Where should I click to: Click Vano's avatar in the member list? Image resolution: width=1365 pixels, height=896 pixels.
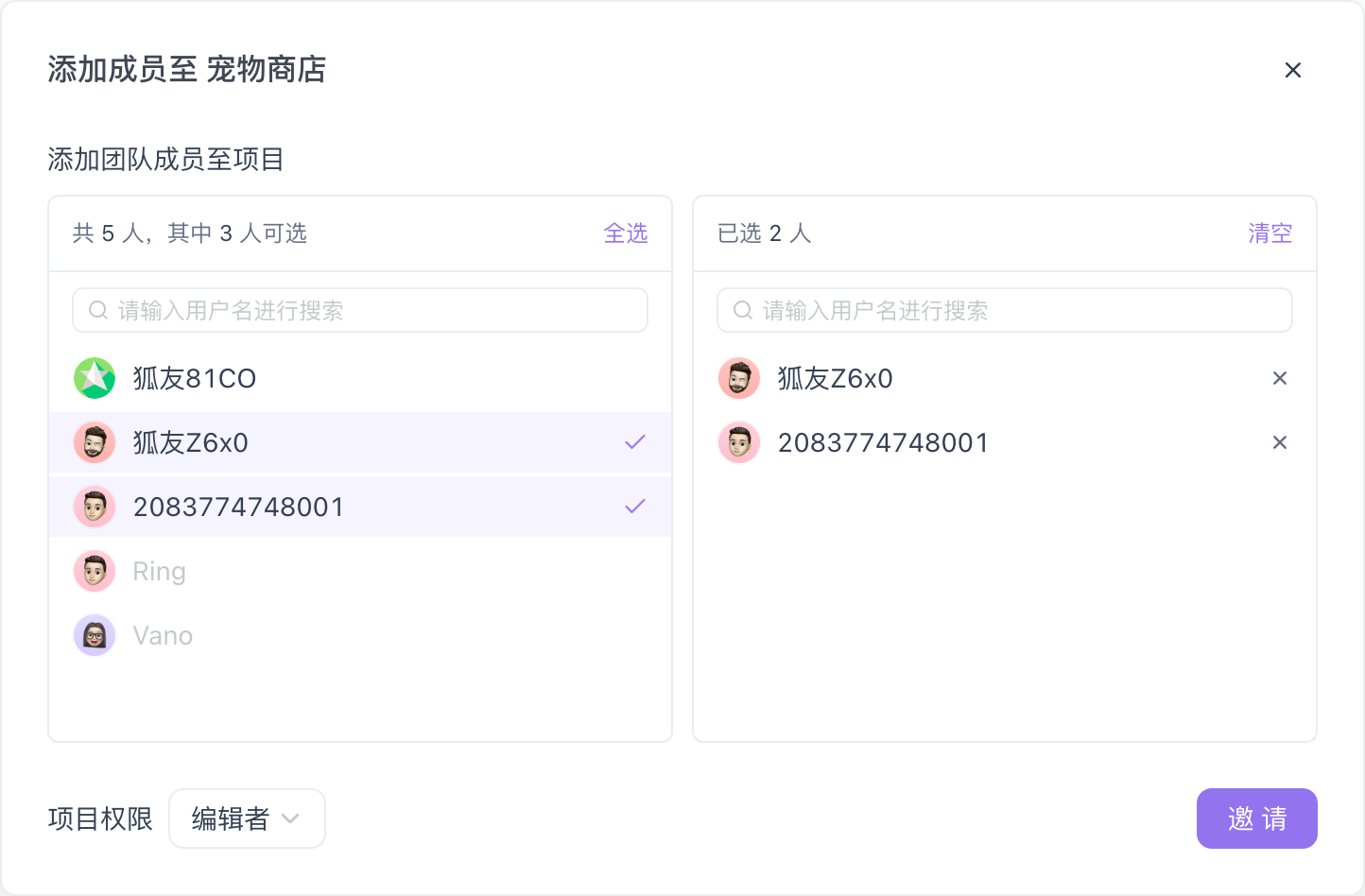click(x=95, y=635)
